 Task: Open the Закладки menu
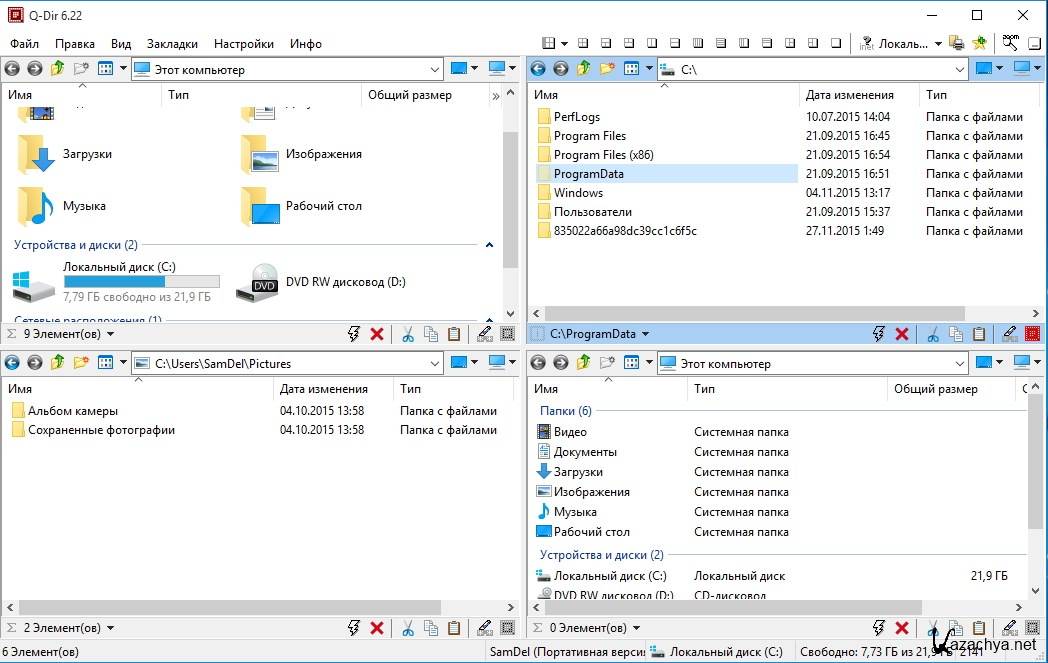tap(172, 44)
